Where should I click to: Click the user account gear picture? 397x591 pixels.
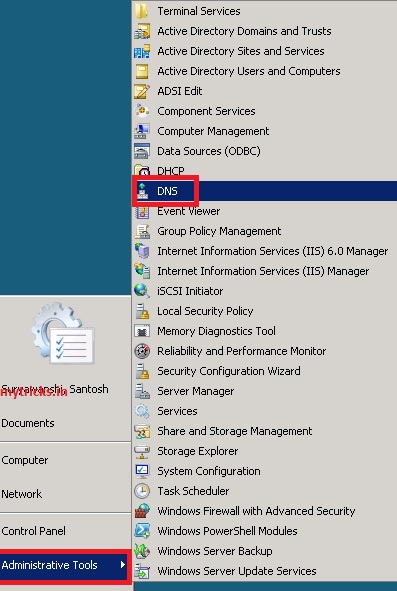click(63, 333)
